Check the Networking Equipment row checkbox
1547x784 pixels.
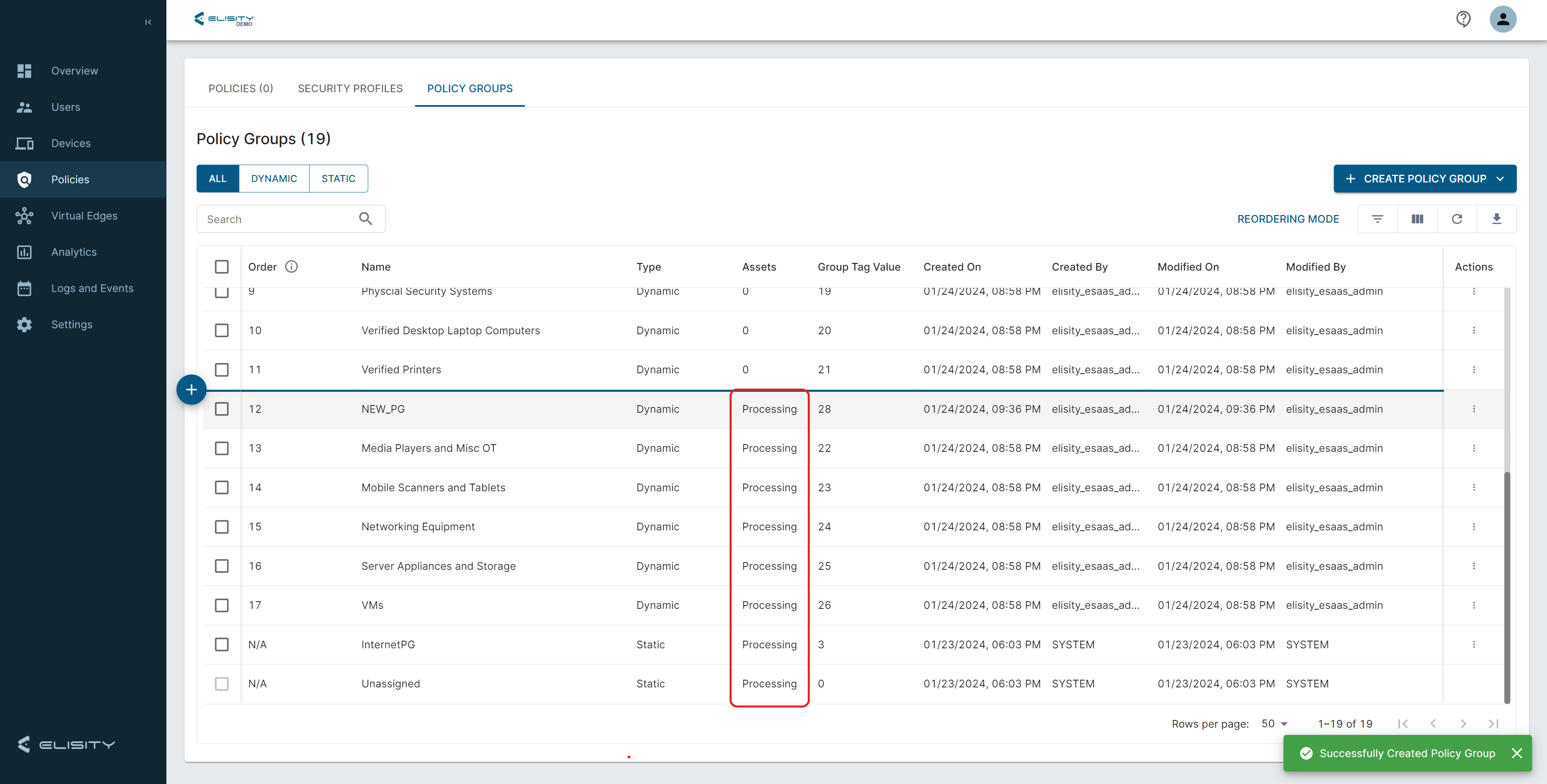pos(222,526)
